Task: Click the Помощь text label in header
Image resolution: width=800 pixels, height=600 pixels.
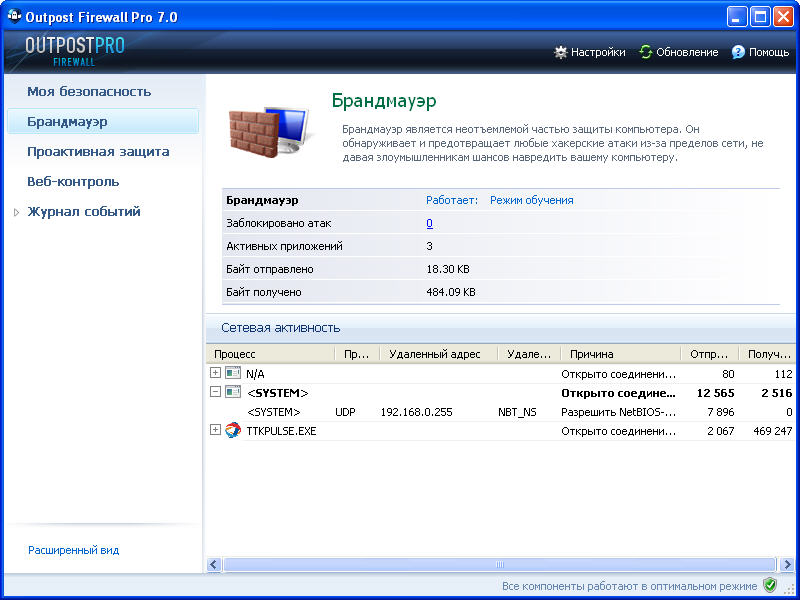Action: (769, 52)
